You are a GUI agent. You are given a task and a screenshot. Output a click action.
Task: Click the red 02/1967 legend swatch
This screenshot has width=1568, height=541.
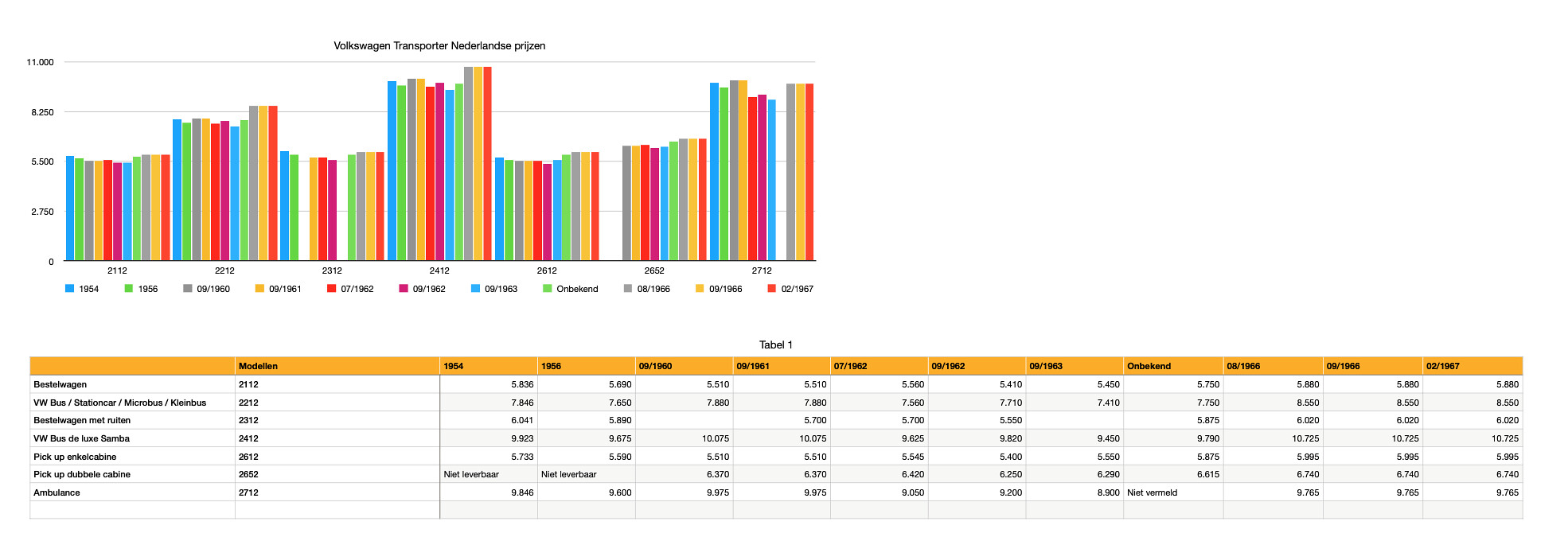click(772, 289)
